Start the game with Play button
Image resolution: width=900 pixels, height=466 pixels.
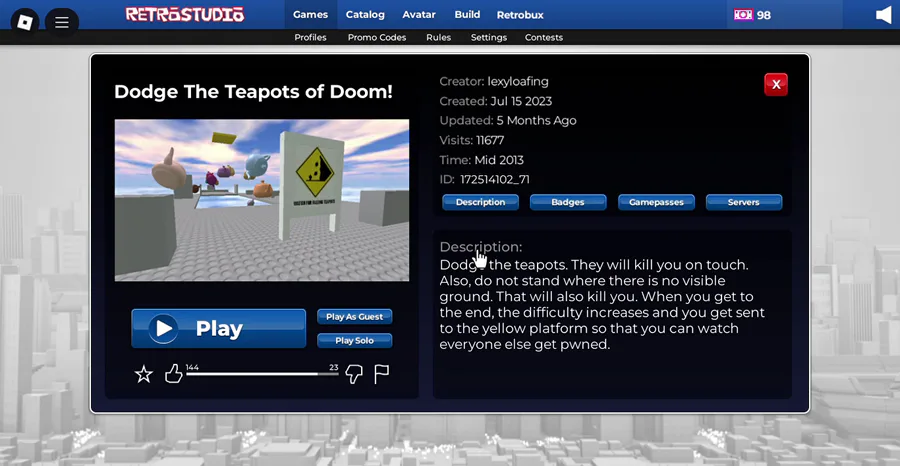[219, 328]
